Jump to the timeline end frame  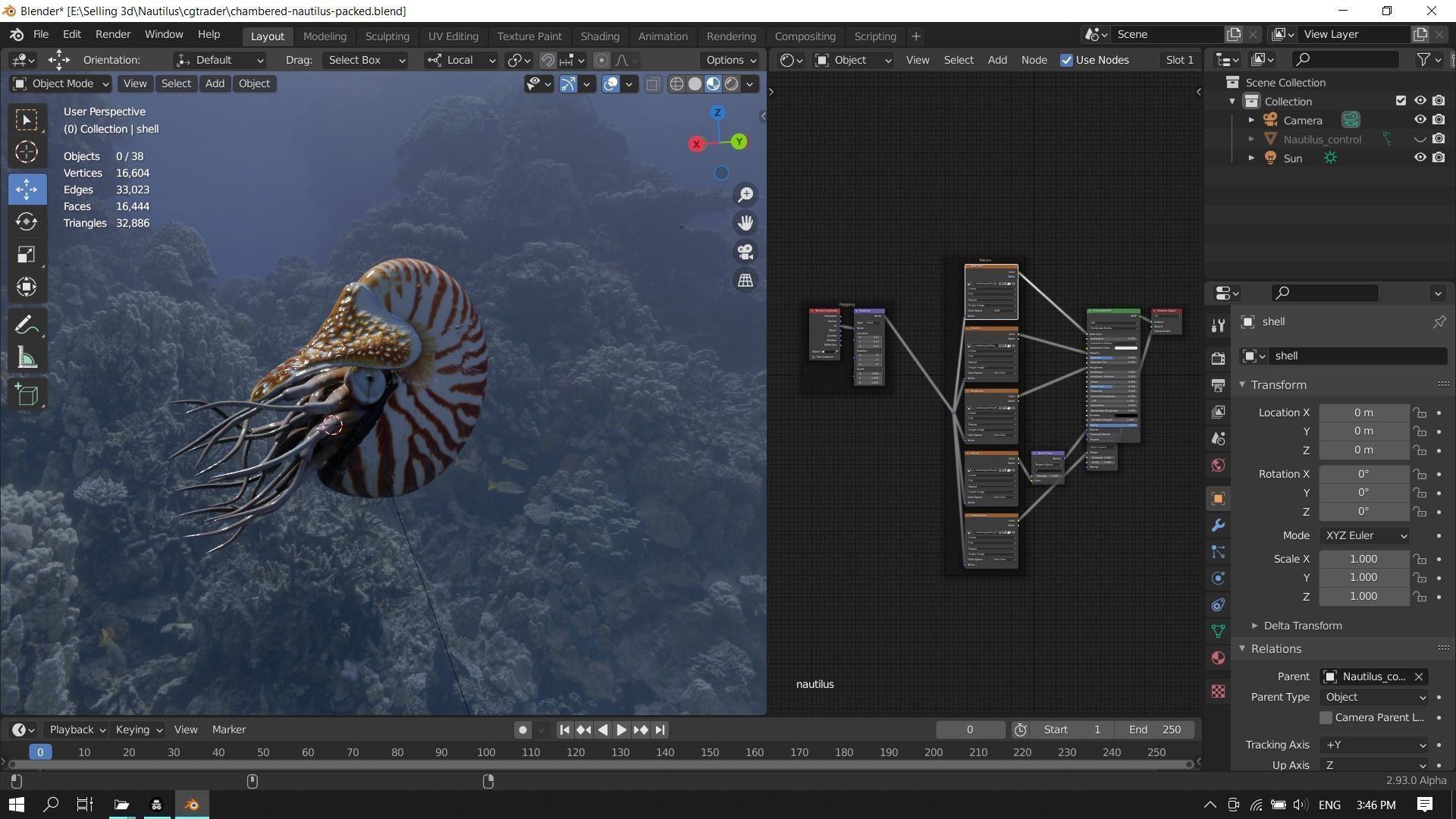tap(661, 730)
